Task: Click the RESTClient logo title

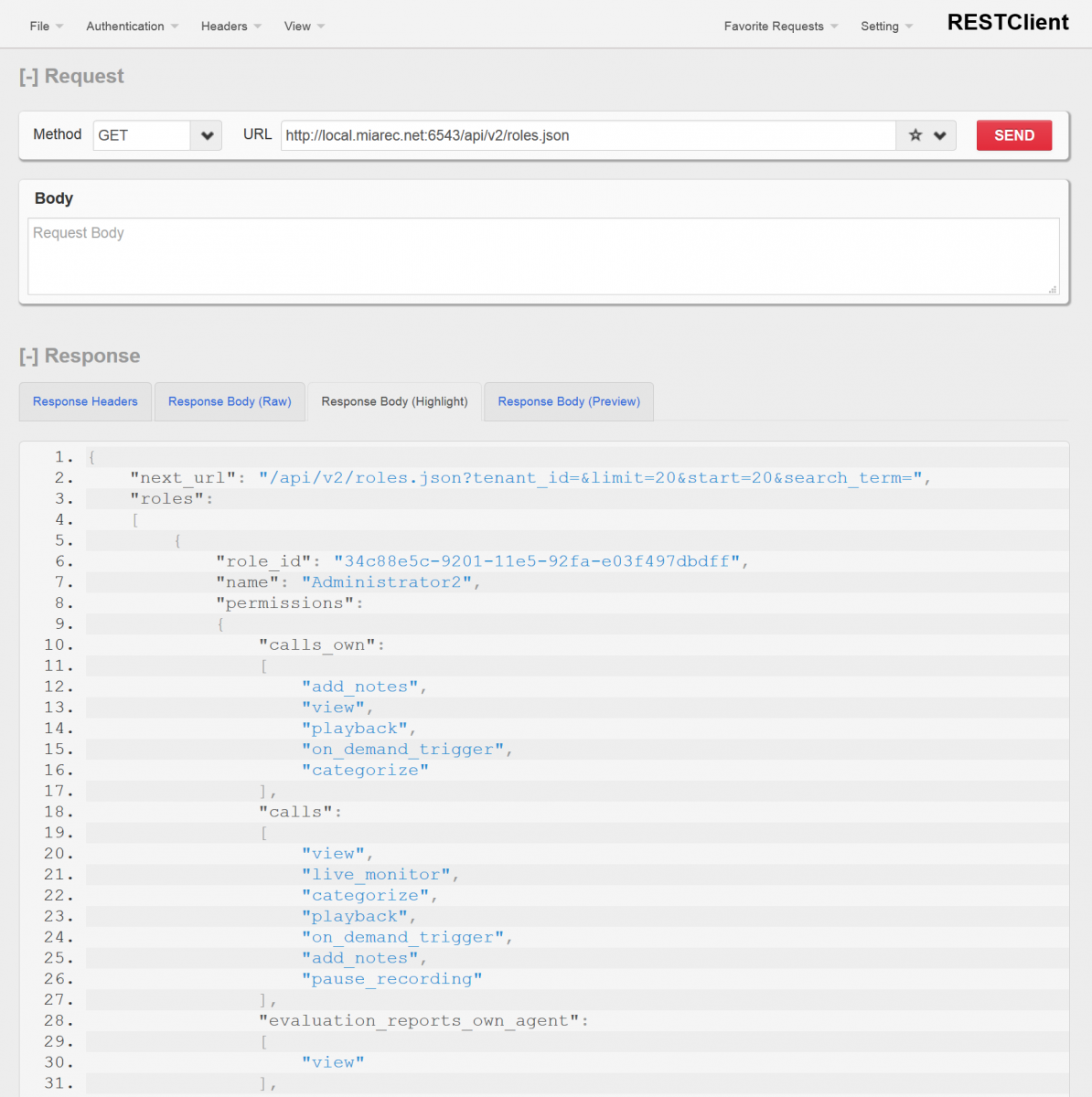Action: pyautogui.click(x=1008, y=23)
